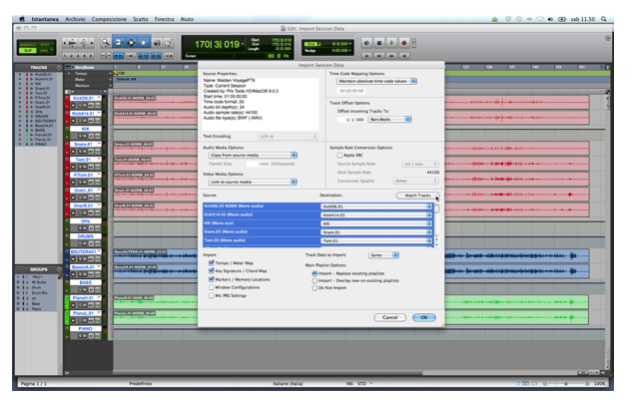Uncheck Tempo / Meter Map checkbox
The height and width of the screenshot is (414, 643).
(211, 263)
